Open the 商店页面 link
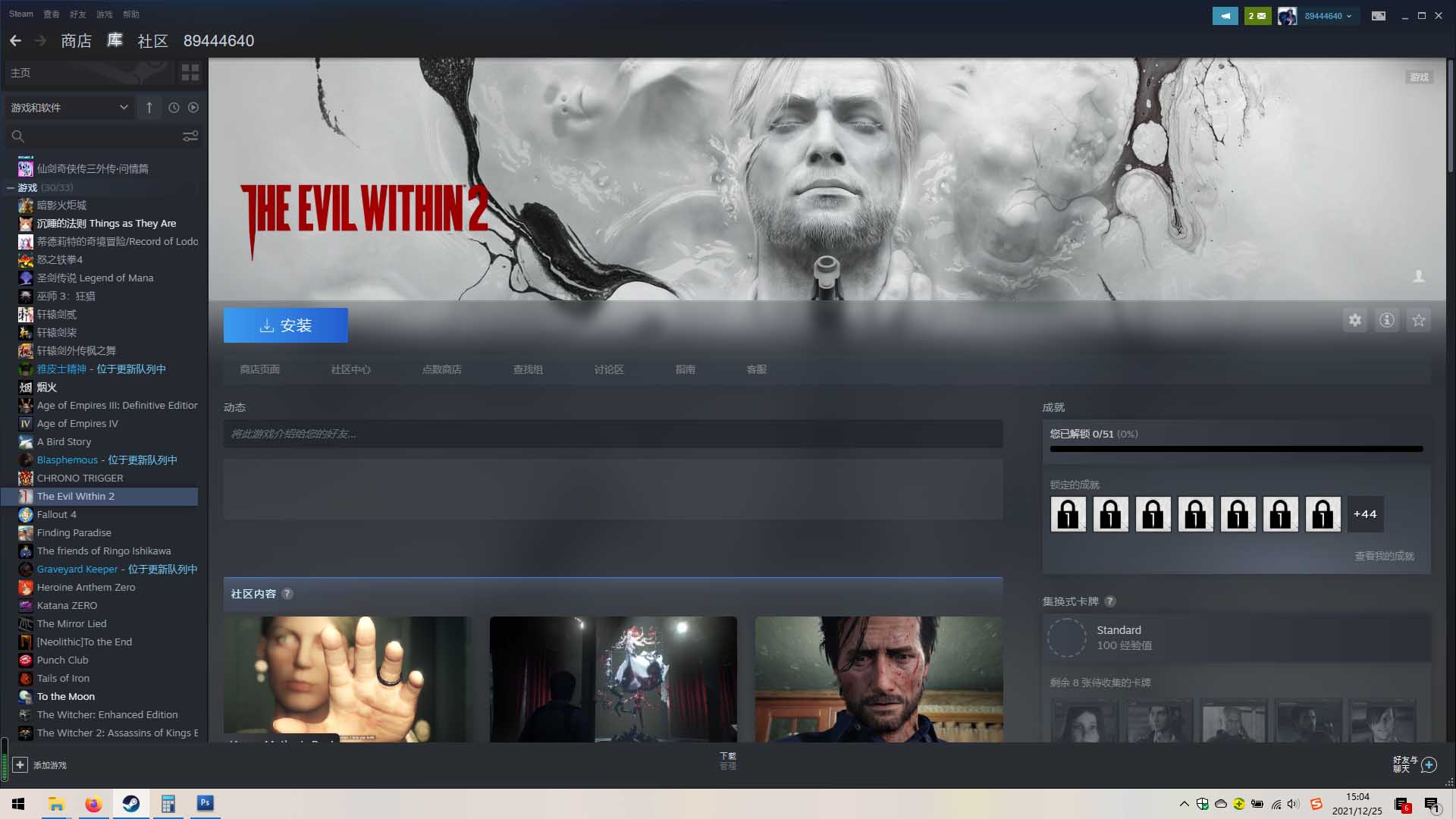Viewport: 1456px width, 819px height. (x=260, y=369)
